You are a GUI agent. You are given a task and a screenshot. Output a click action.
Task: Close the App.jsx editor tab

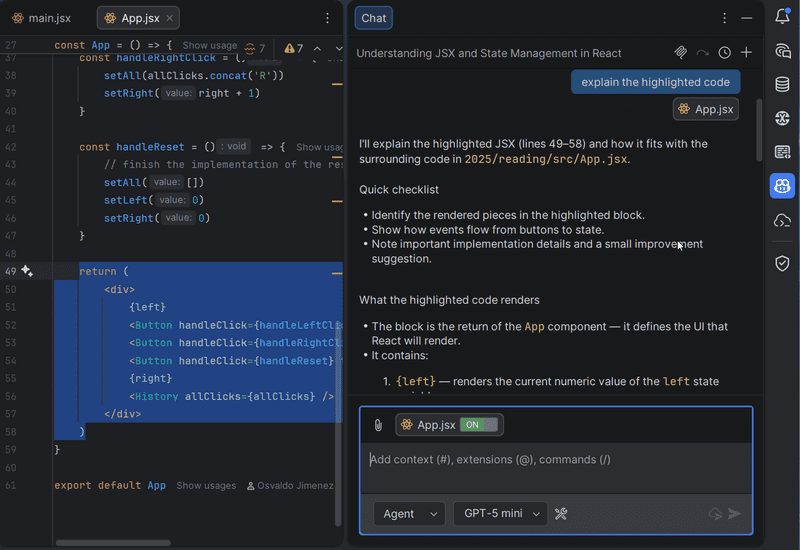tap(170, 18)
